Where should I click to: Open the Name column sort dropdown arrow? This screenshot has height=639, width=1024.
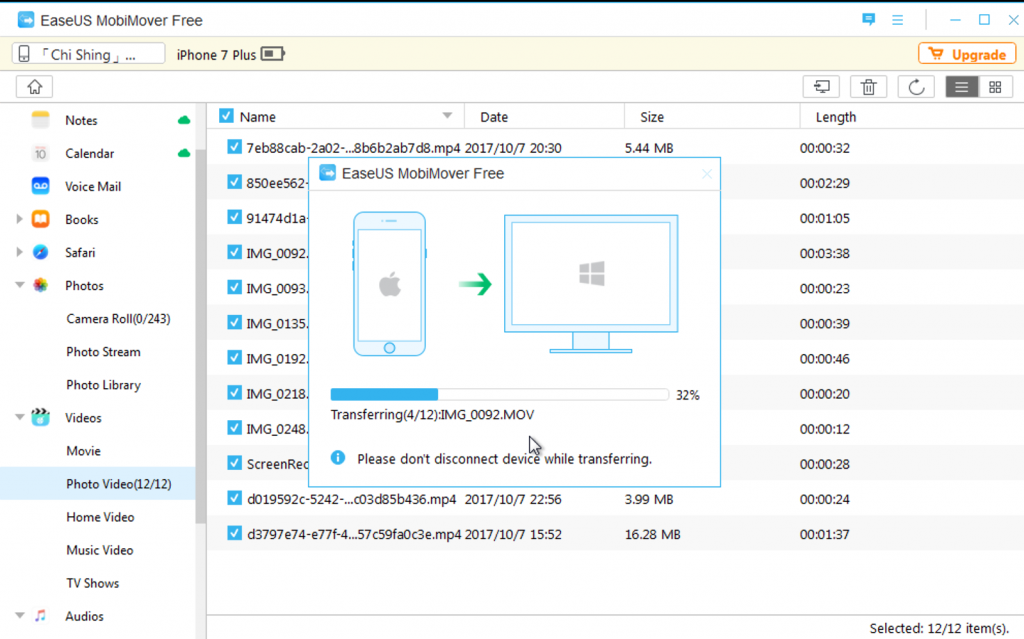click(447, 116)
